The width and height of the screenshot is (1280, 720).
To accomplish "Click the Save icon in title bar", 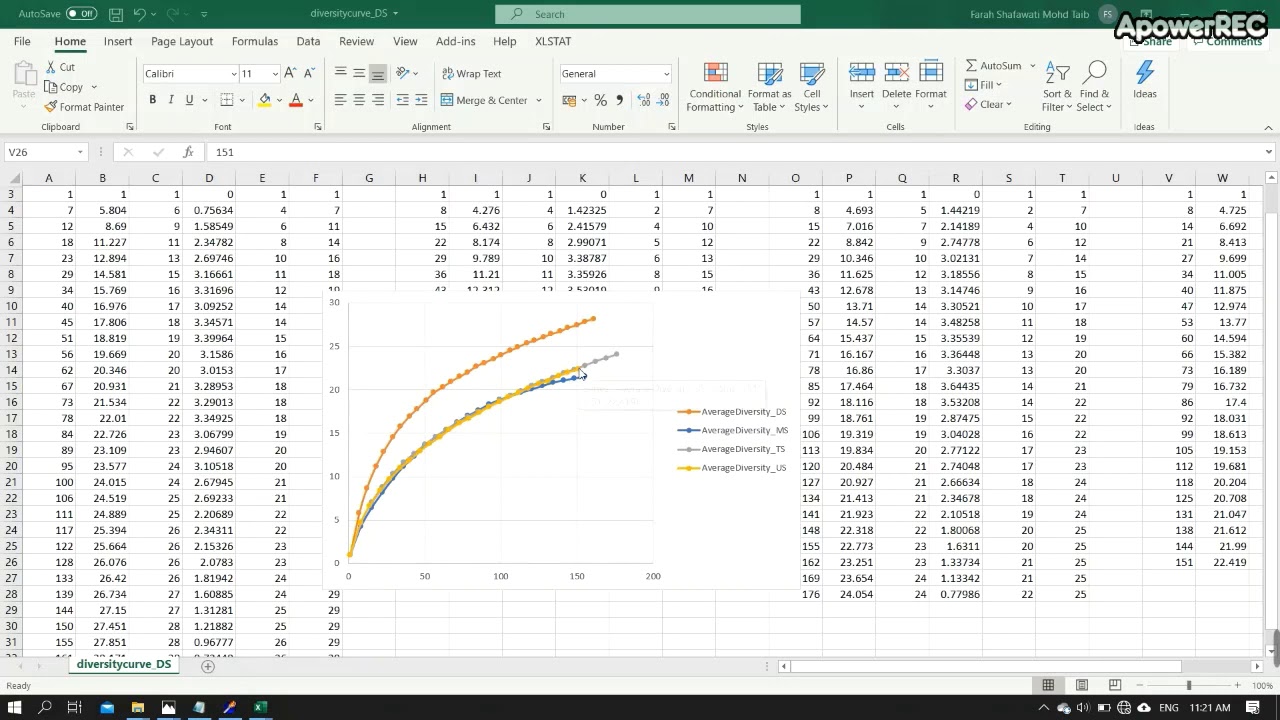I will 116,14.
